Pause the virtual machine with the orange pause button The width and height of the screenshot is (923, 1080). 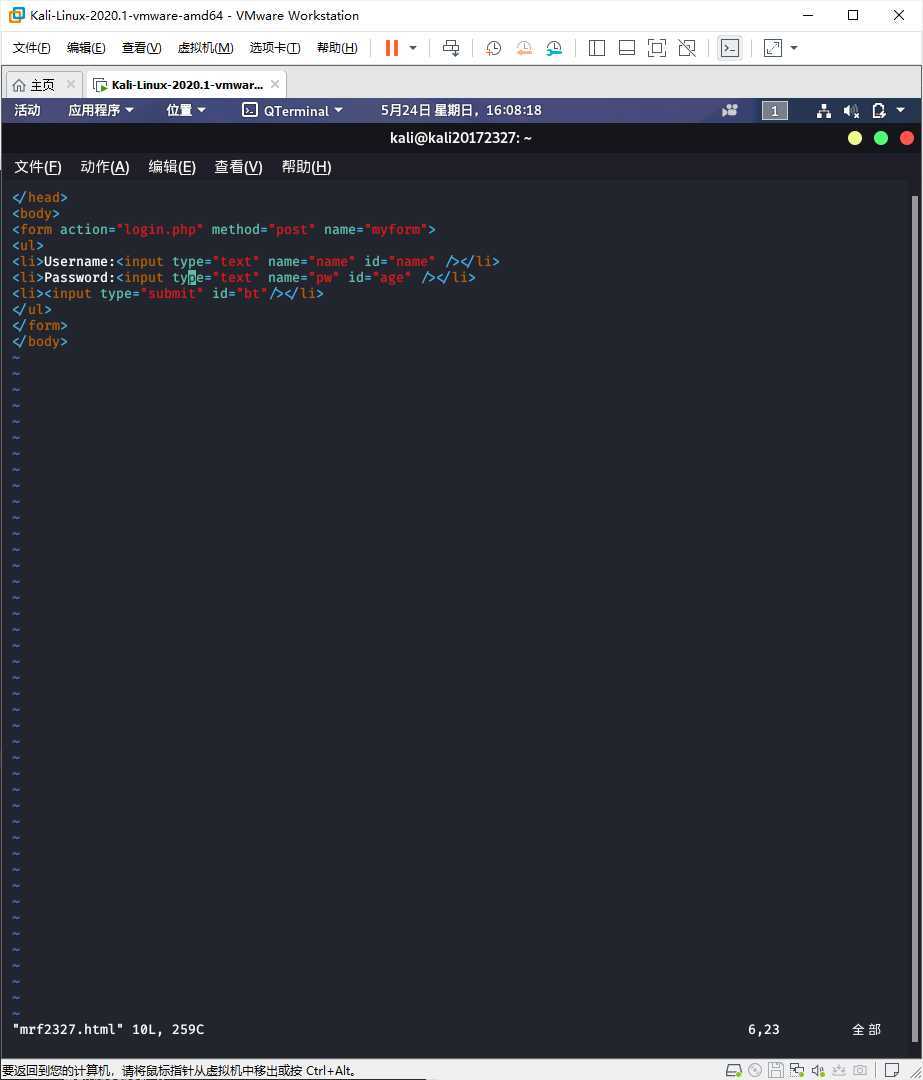click(391, 48)
